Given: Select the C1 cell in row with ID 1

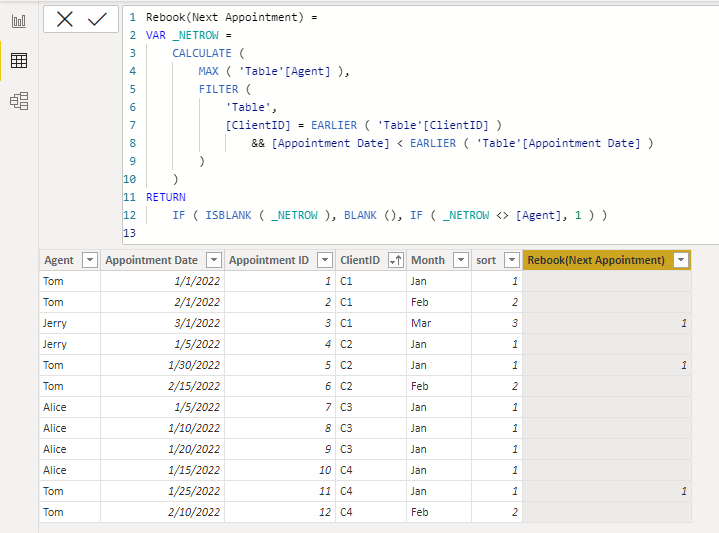Looking at the screenshot, I should (x=371, y=281).
